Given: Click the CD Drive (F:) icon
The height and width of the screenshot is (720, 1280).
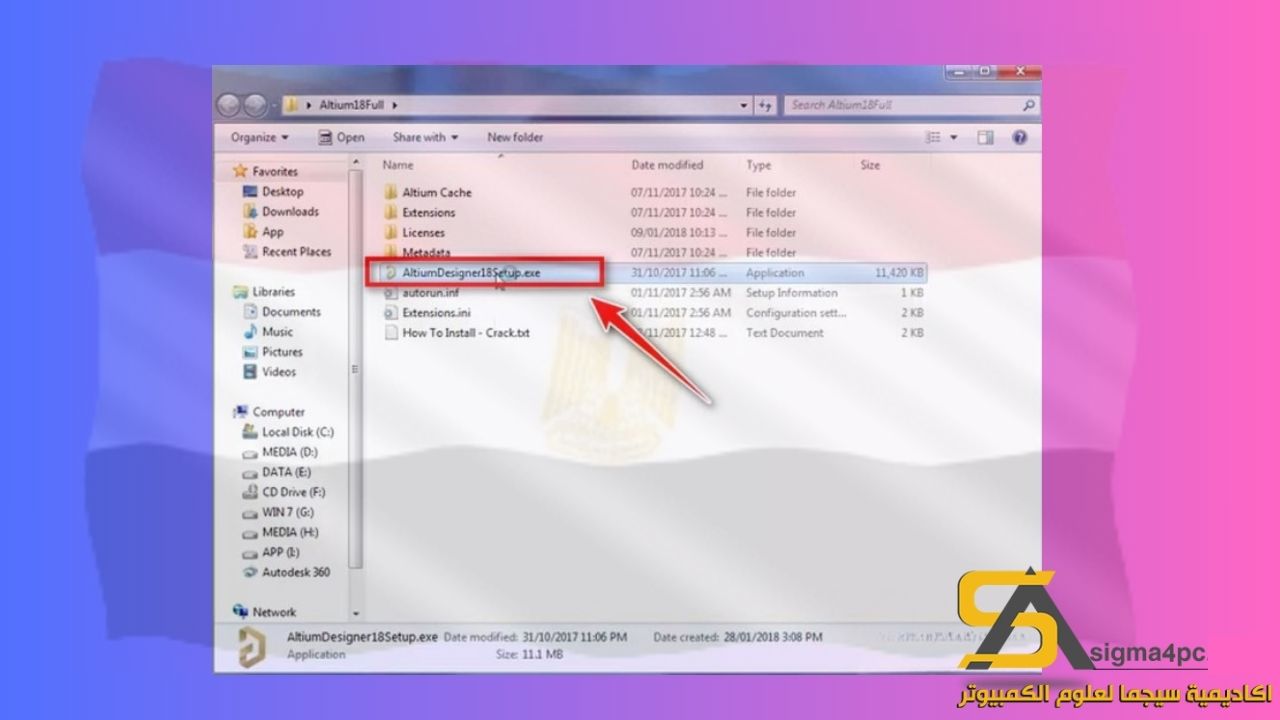Looking at the screenshot, I should 251,491.
